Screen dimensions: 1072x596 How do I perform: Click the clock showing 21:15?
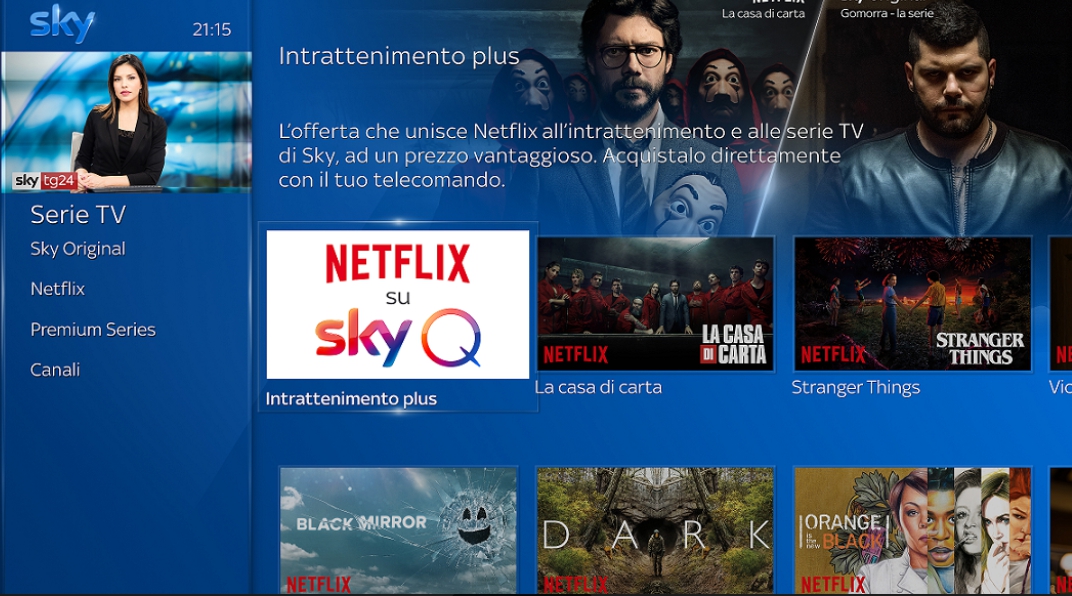tap(212, 29)
